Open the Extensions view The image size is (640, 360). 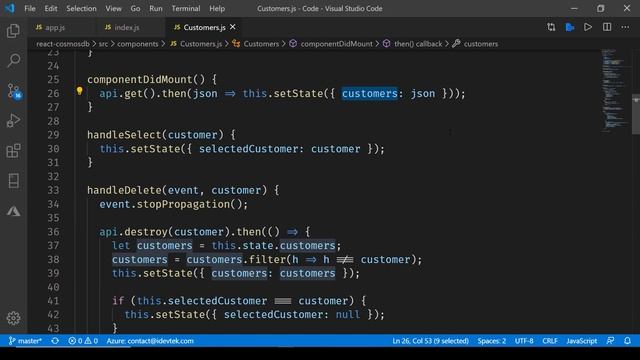[x=13, y=151]
